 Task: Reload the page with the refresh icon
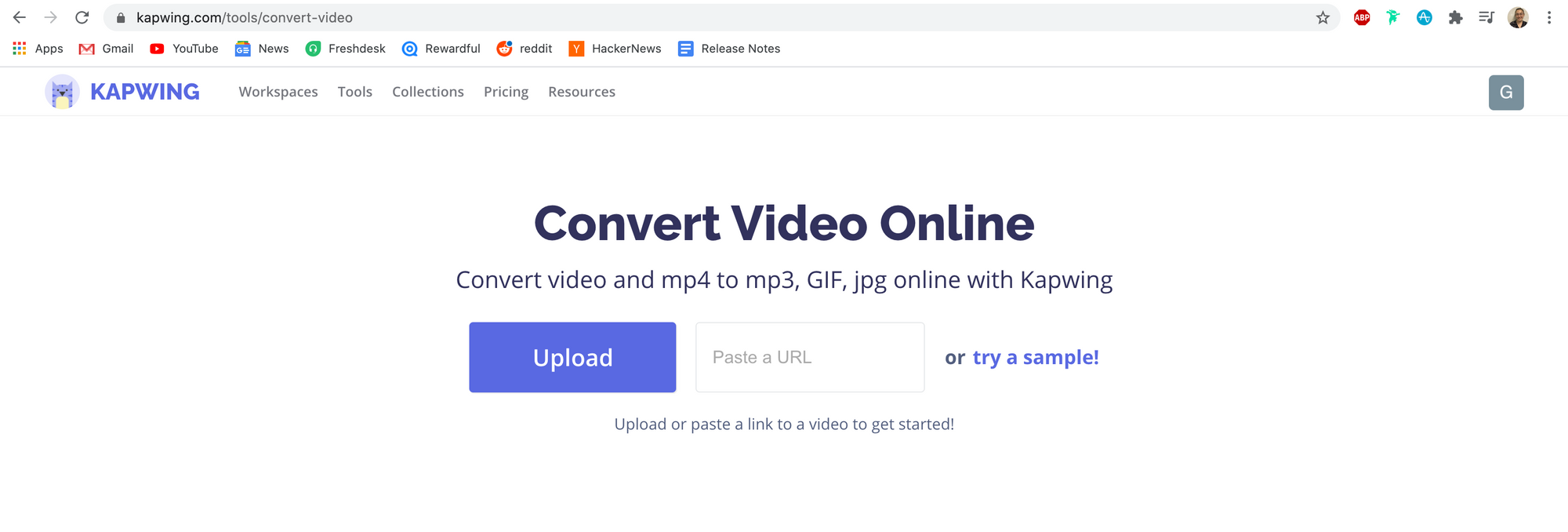82,17
